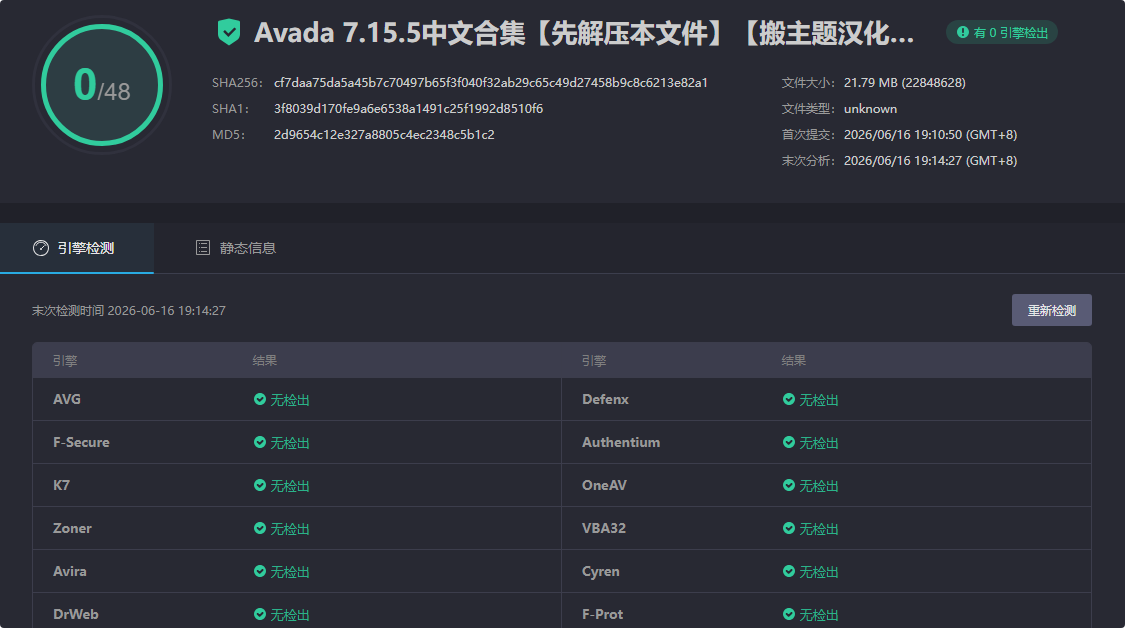
Task: Click the DrWeb engine name
Action: pos(75,614)
